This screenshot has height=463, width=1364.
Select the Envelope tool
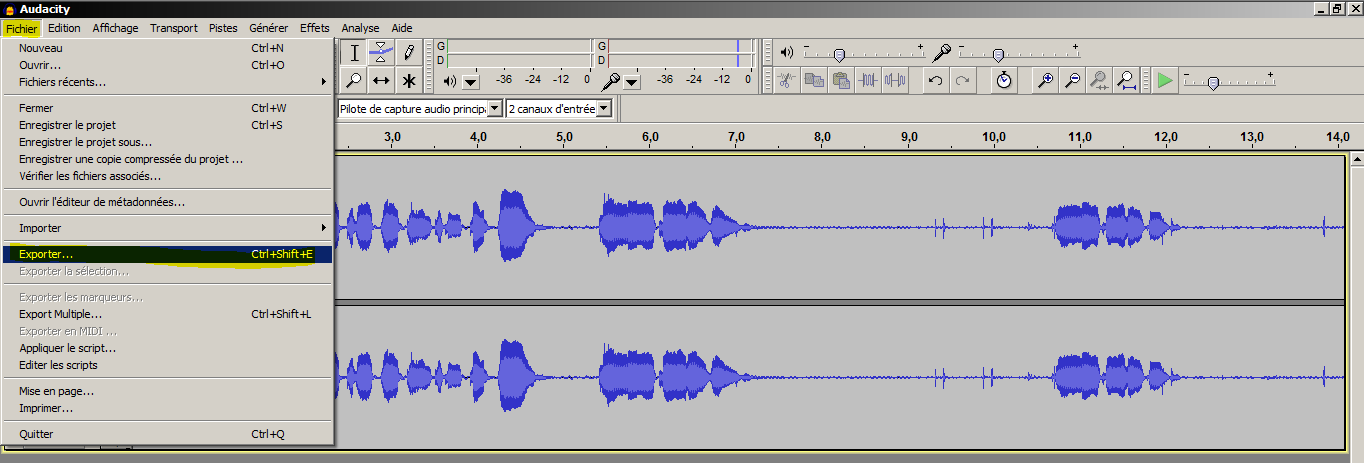[381, 52]
